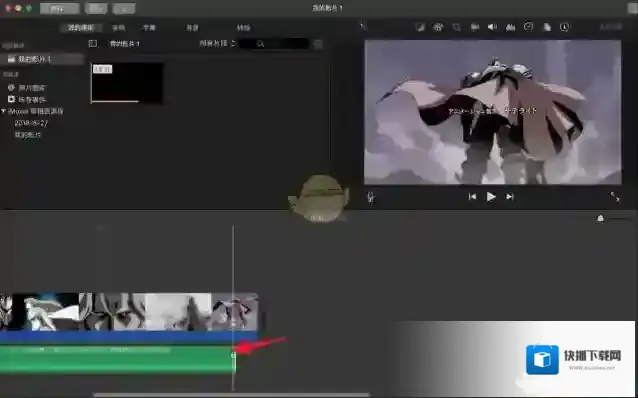This screenshot has height=398, width=638.
Task: Open the 所有片段 clip filter dropdown
Action: (217, 43)
